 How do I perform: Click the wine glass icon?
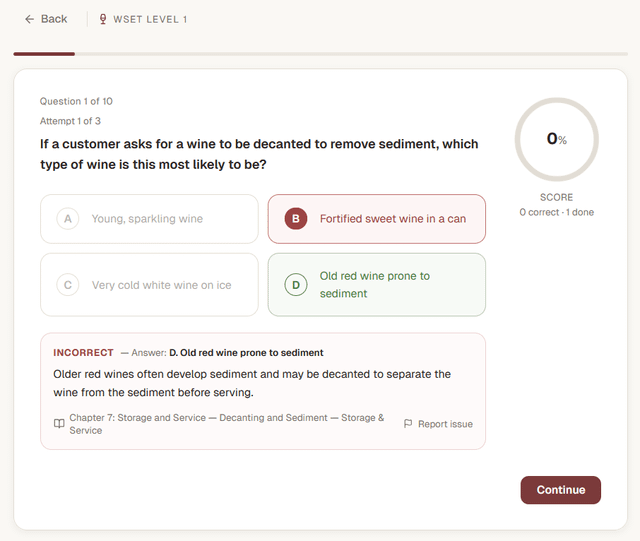tap(103, 19)
